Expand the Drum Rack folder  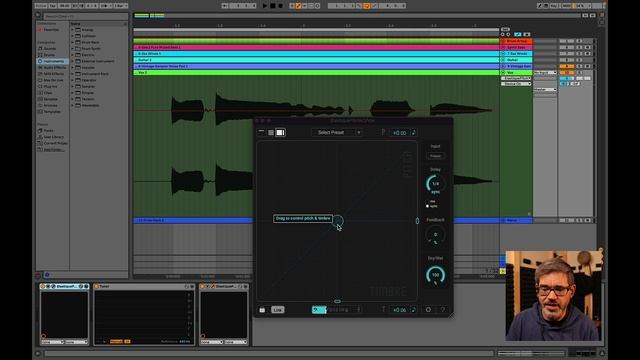click(73, 42)
